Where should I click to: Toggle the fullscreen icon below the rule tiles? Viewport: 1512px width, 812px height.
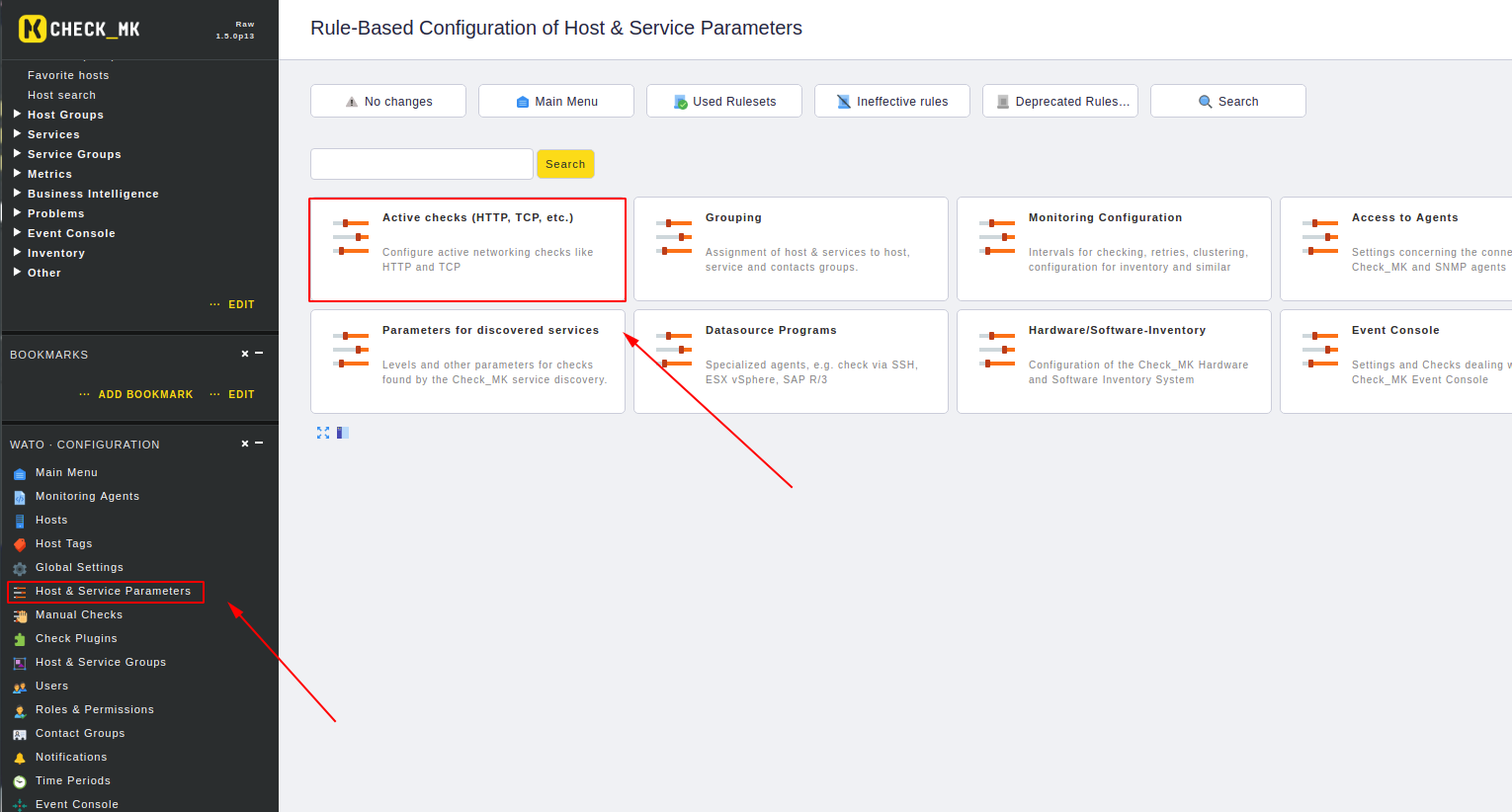point(323,433)
